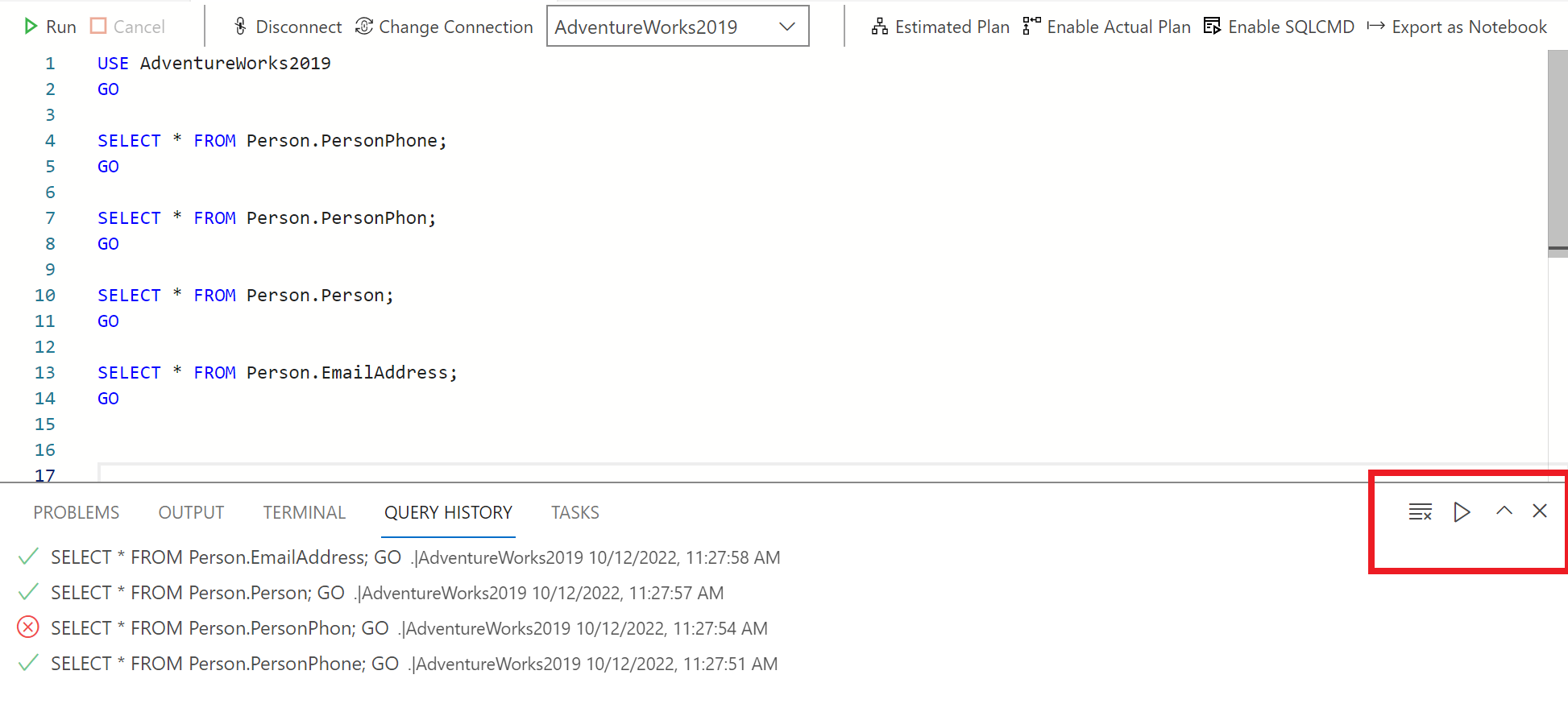This screenshot has width=1568, height=712.
Task: Open the AdventureWorks2019 database dropdown
Action: coord(677,27)
